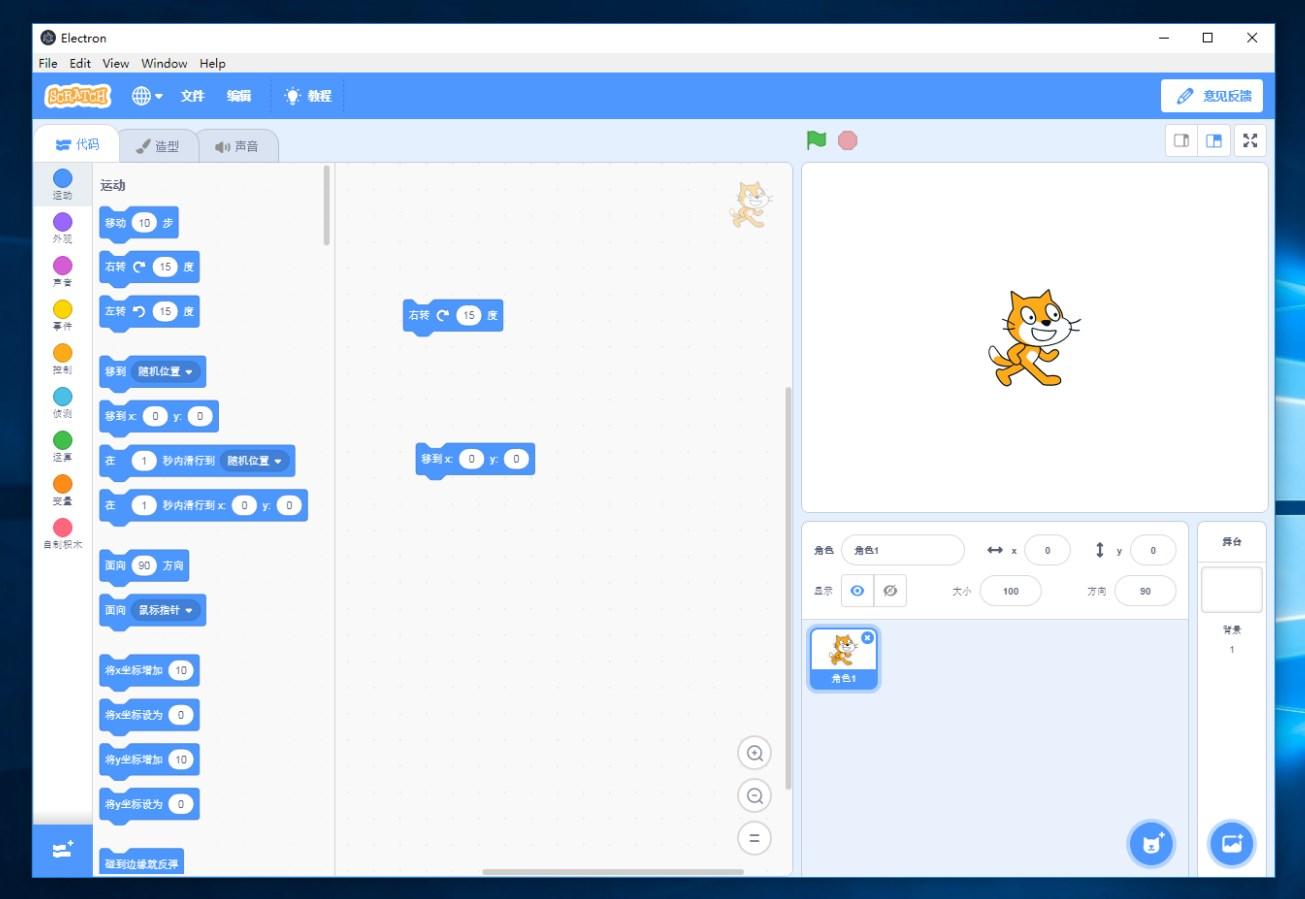
Task: Click the 将x坐标增加 10 block
Action: click(x=149, y=671)
